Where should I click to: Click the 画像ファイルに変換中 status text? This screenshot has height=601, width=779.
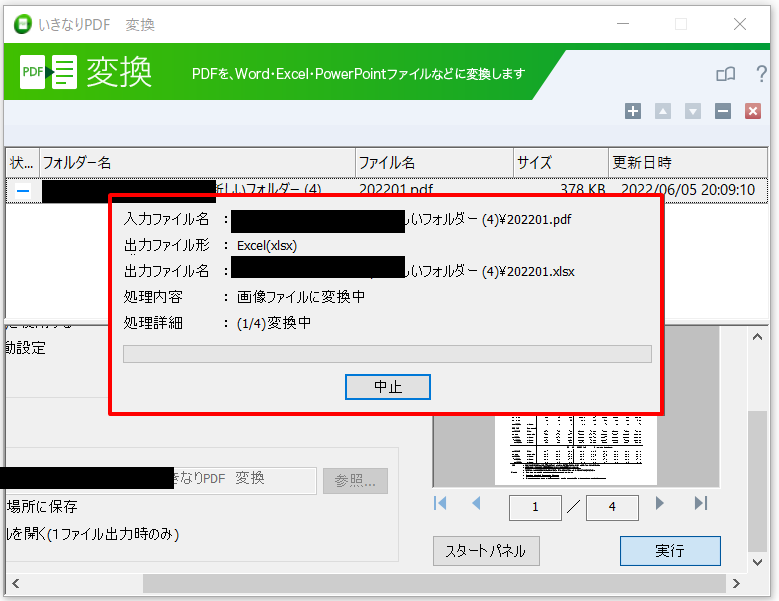pos(301,297)
